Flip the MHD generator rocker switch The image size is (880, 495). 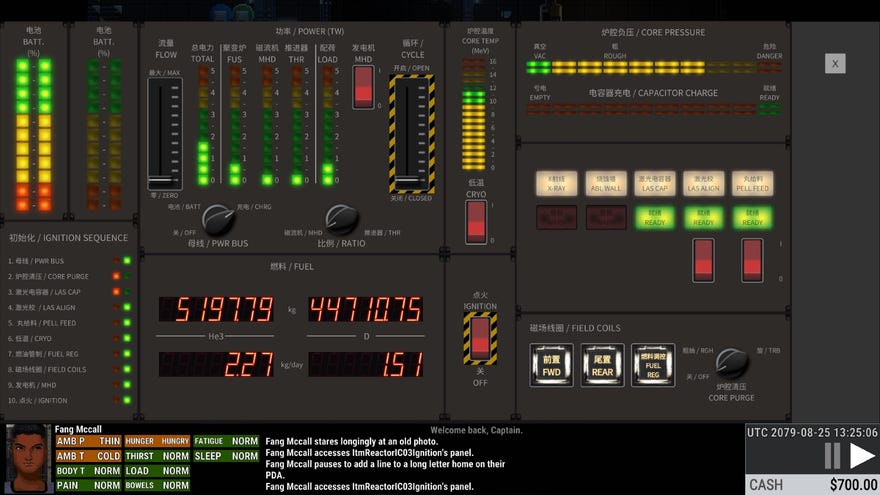[364, 88]
